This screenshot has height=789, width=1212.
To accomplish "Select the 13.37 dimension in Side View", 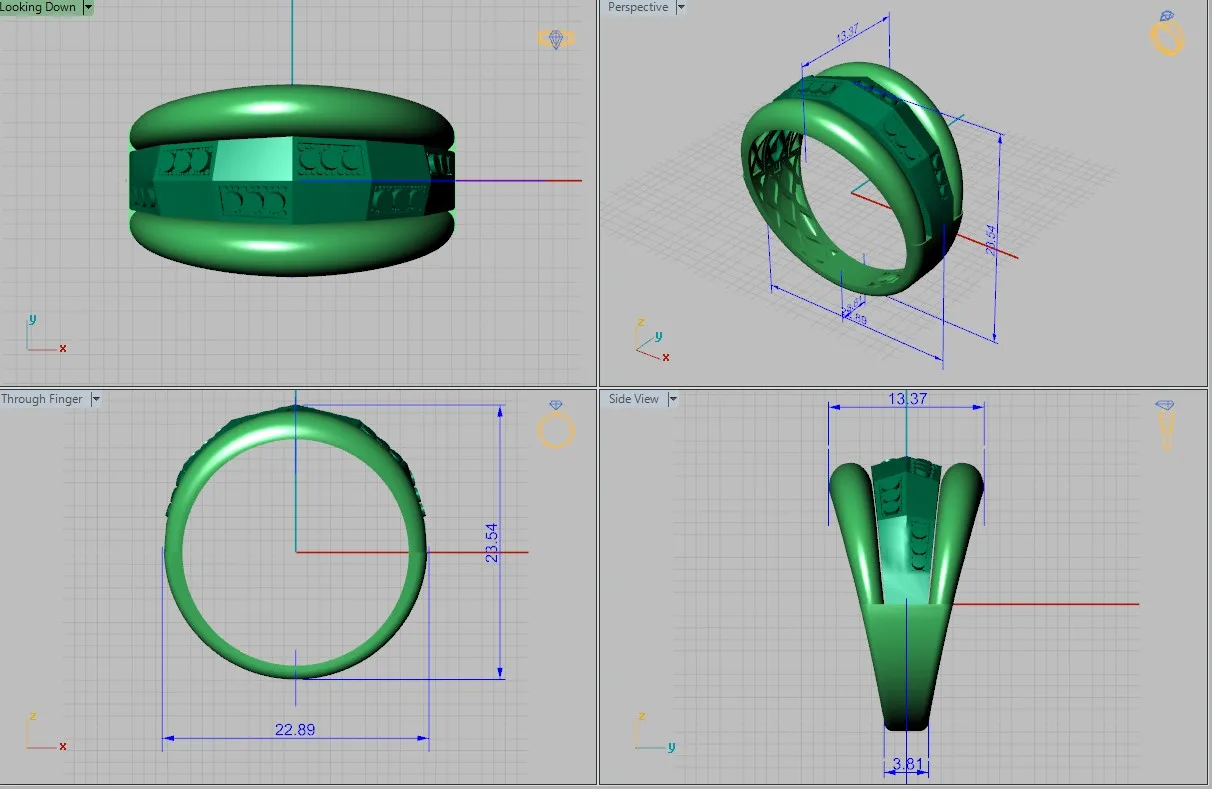I will [x=907, y=398].
